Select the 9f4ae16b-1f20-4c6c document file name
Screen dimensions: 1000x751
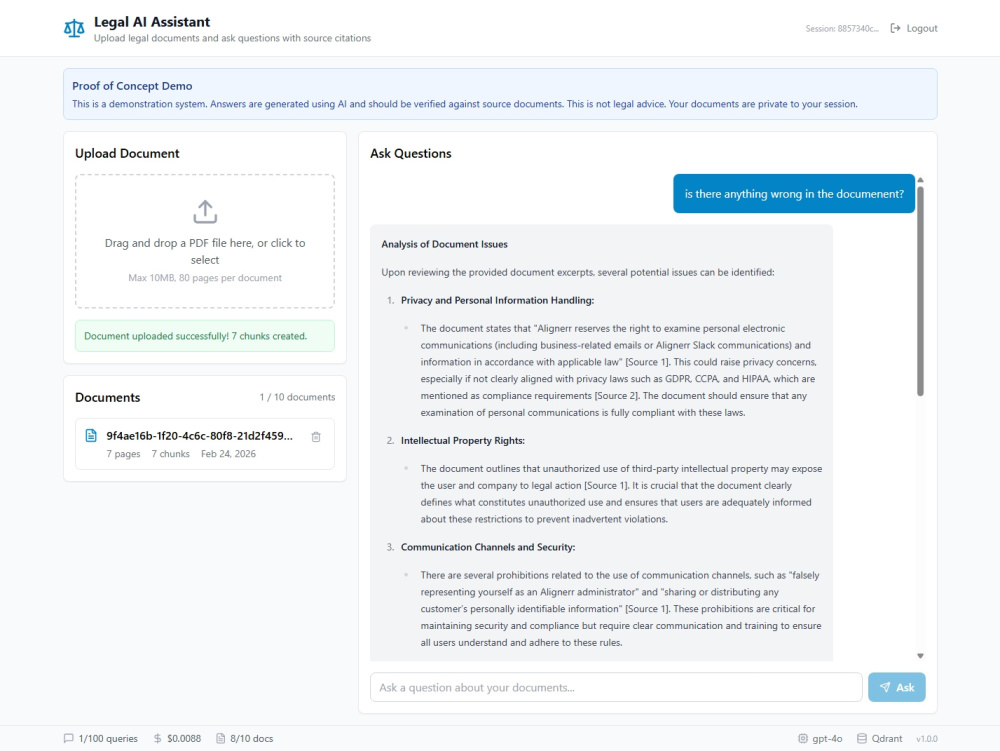(200, 436)
